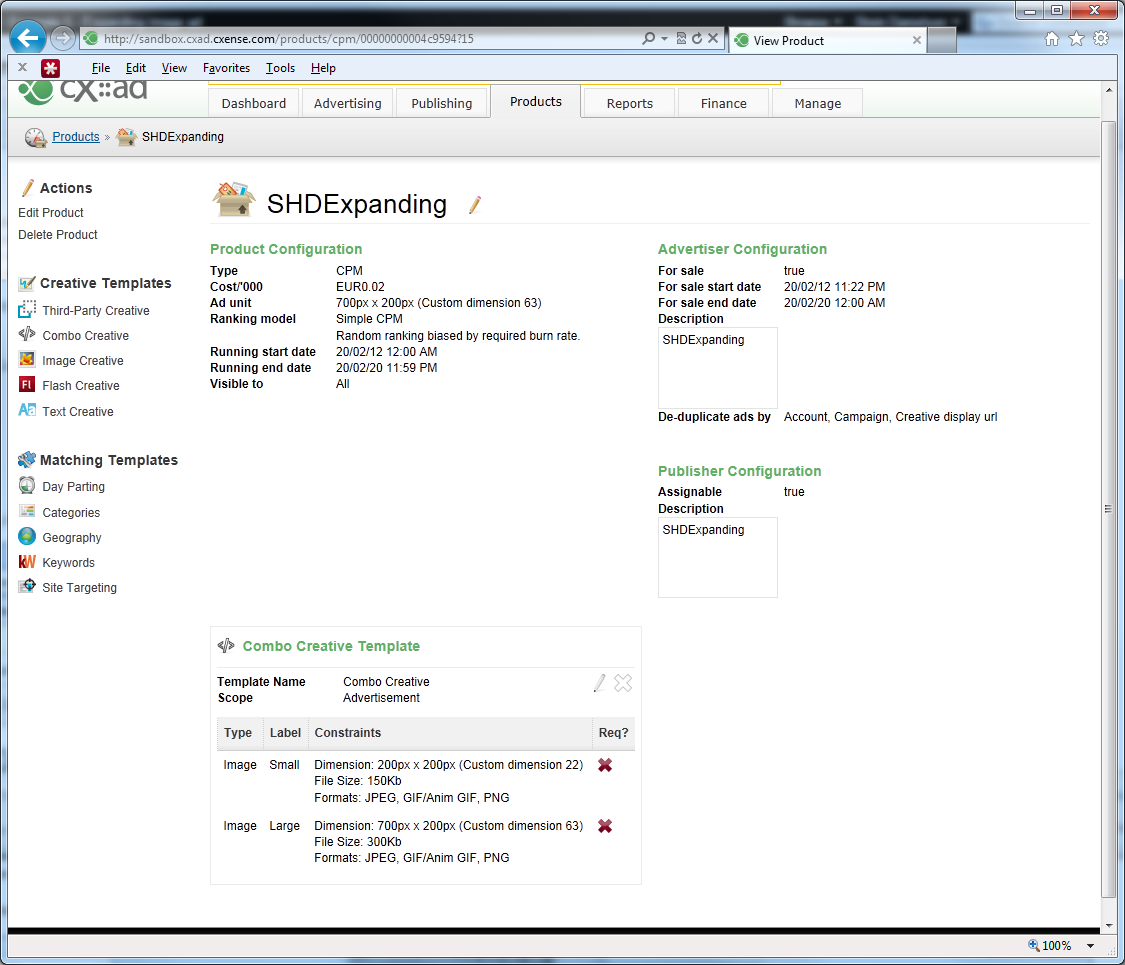Toggle the Req? mark for Small image
This screenshot has width=1125, height=965.
tap(605, 765)
